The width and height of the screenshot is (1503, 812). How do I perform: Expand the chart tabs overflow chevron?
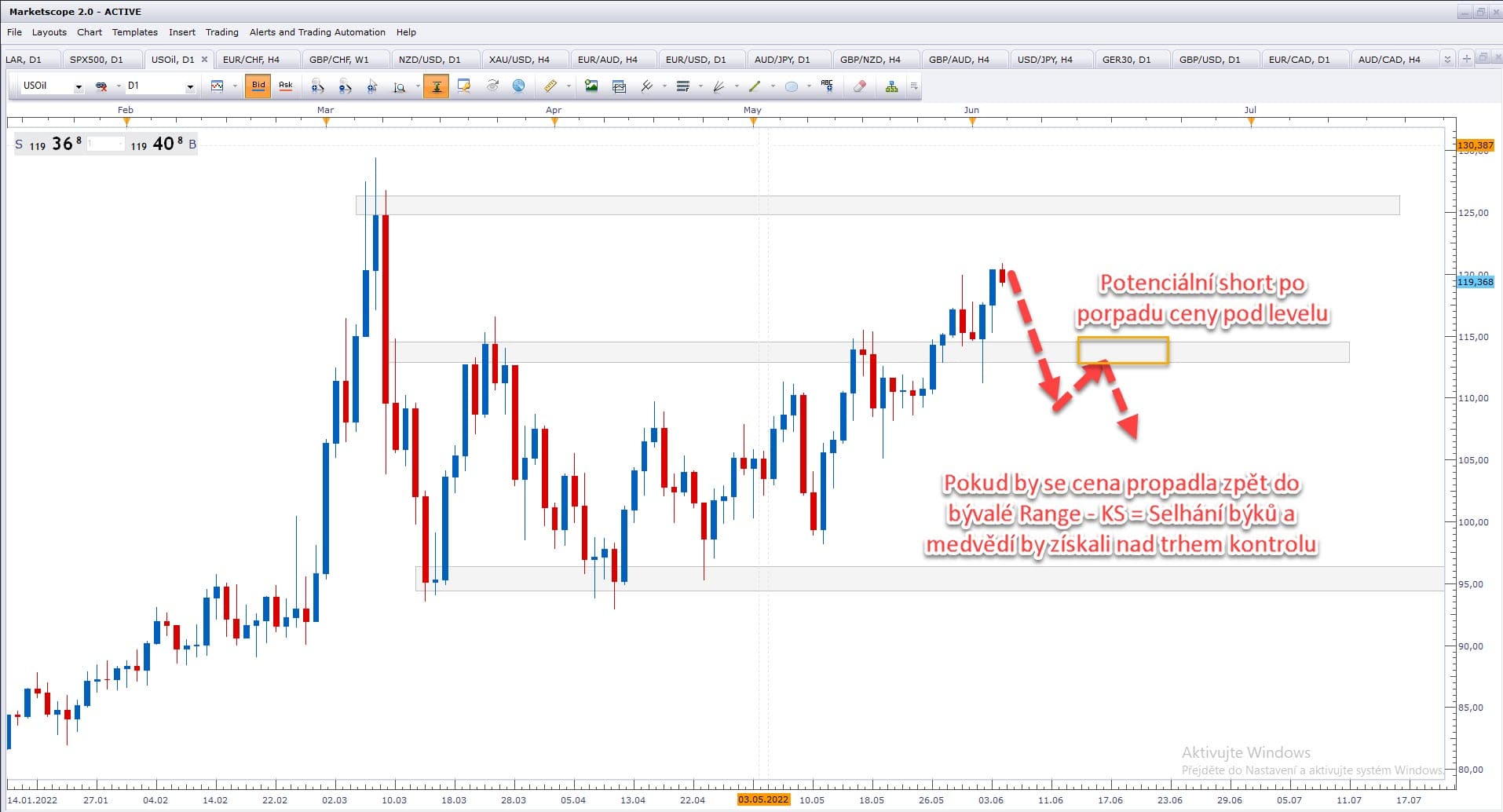click(1447, 60)
